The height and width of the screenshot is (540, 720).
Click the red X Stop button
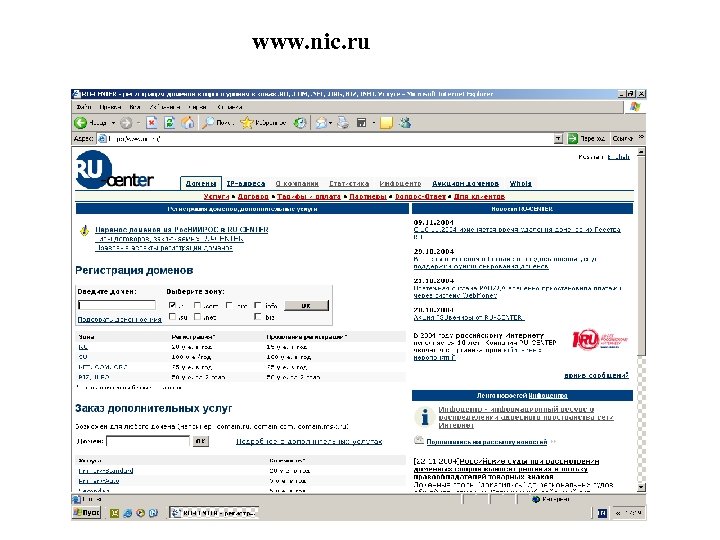point(152,123)
